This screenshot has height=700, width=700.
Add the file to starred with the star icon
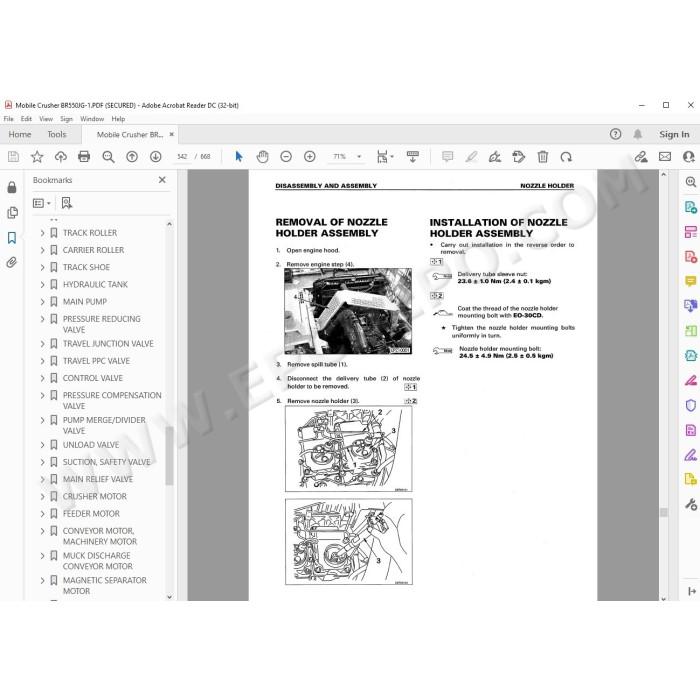tap(37, 157)
